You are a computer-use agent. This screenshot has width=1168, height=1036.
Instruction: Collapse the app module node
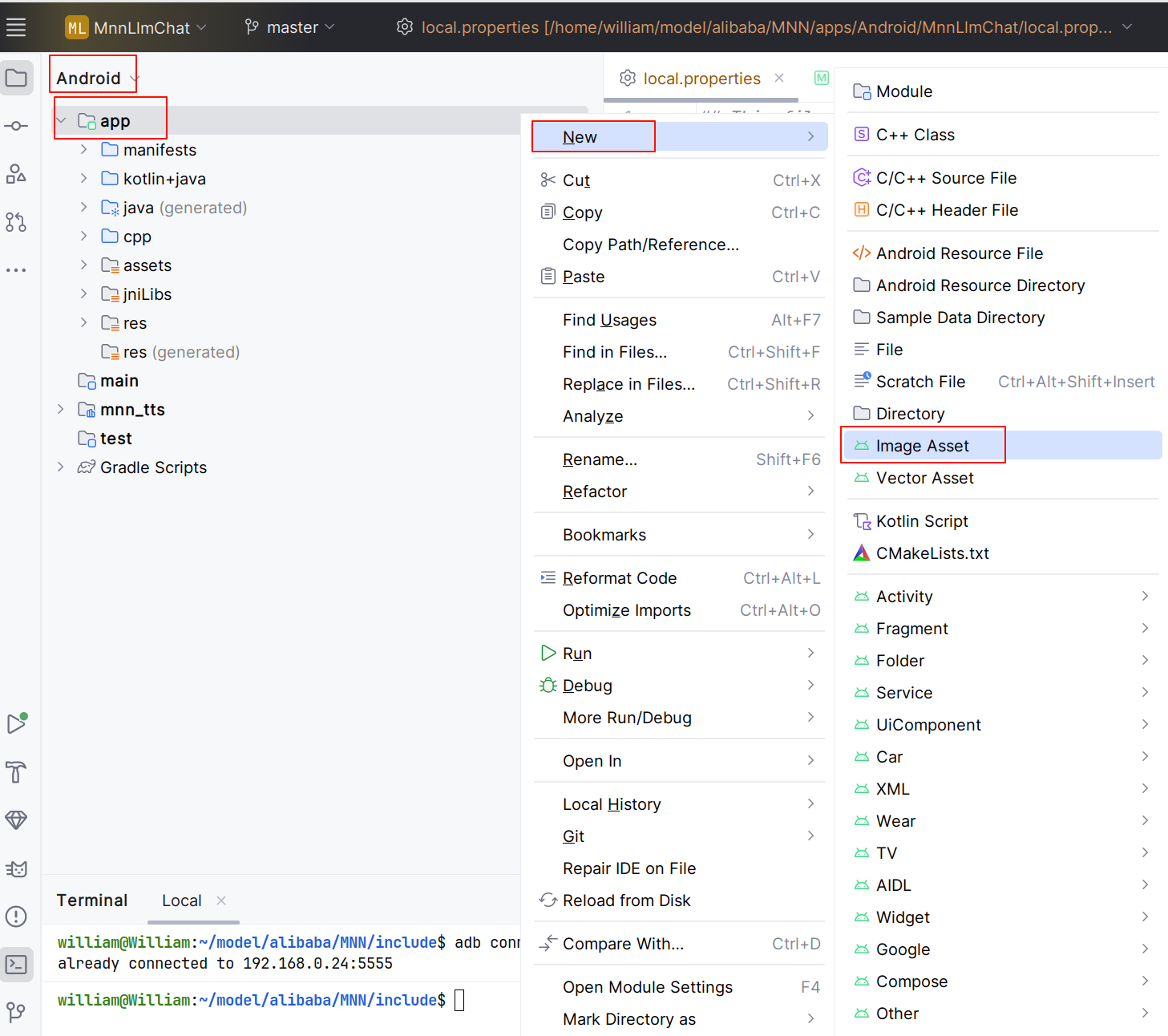61,120
